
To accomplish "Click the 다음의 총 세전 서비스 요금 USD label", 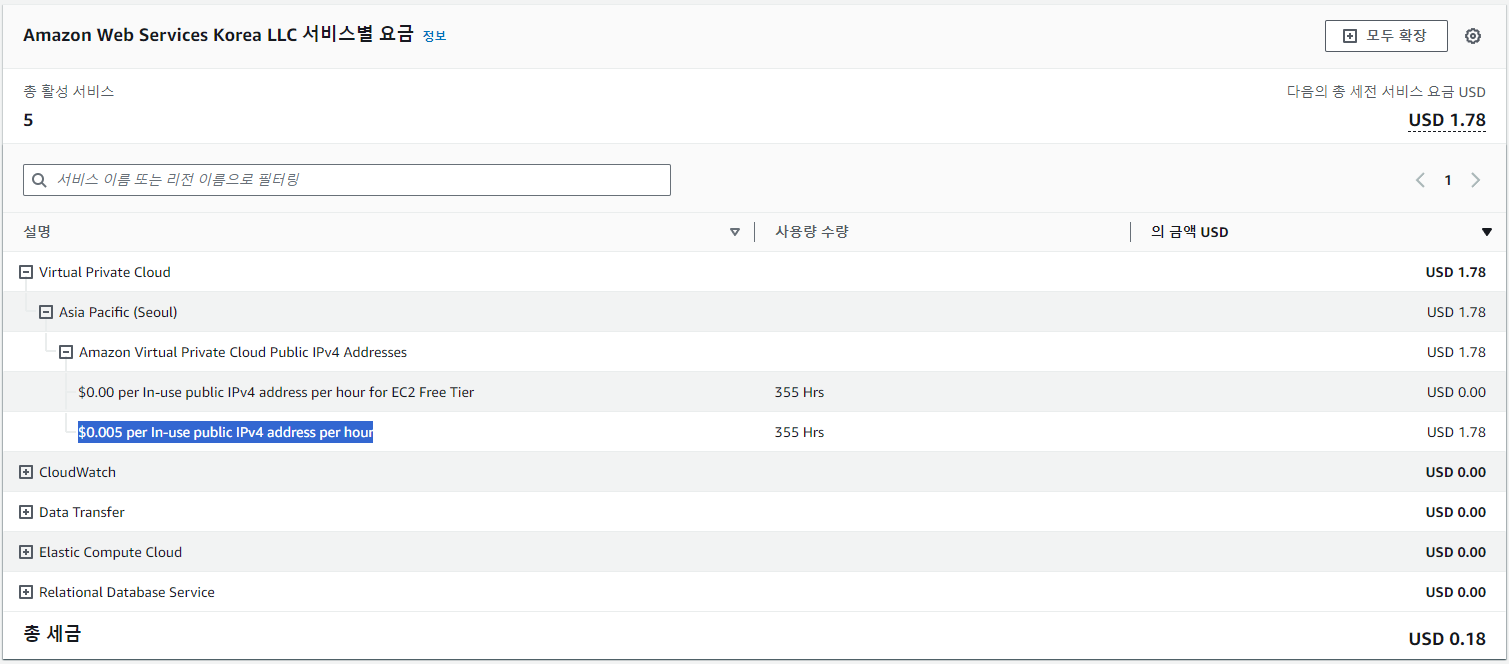I will (x=1386, y=91).
